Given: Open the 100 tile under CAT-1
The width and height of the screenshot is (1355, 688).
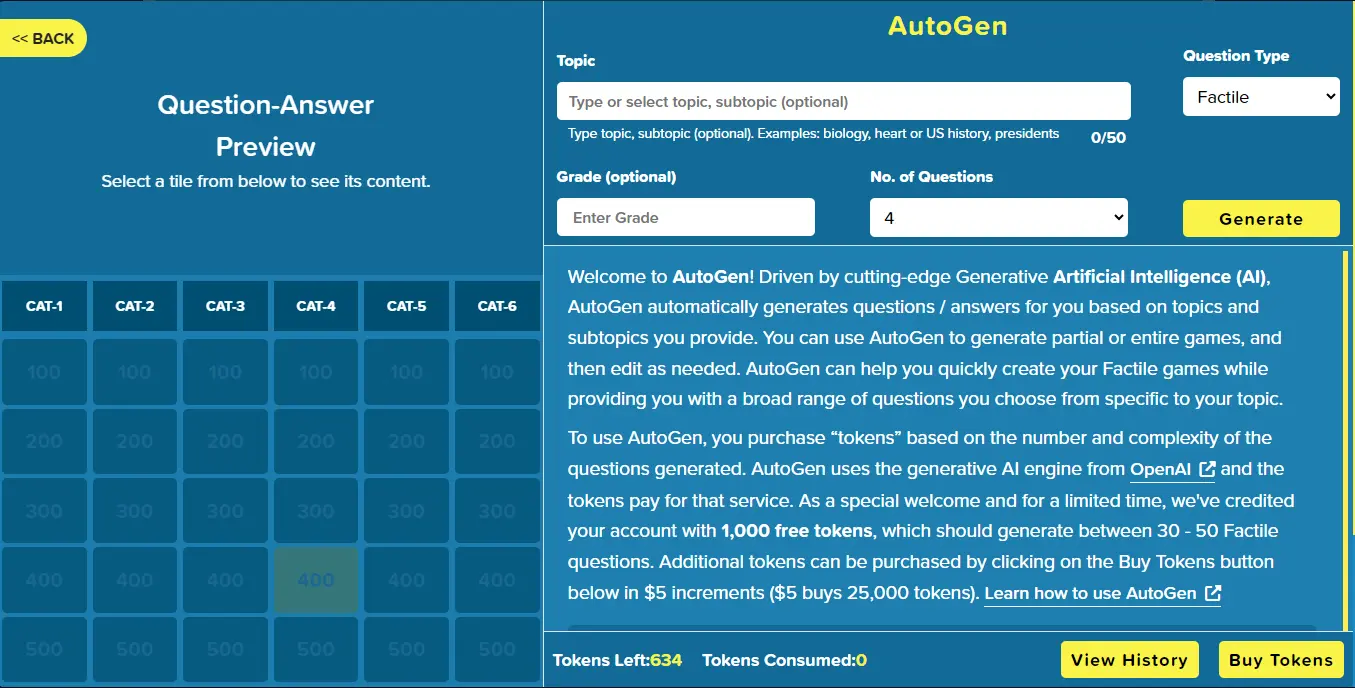Looking at the screenshot, I should tap(45, 372).
